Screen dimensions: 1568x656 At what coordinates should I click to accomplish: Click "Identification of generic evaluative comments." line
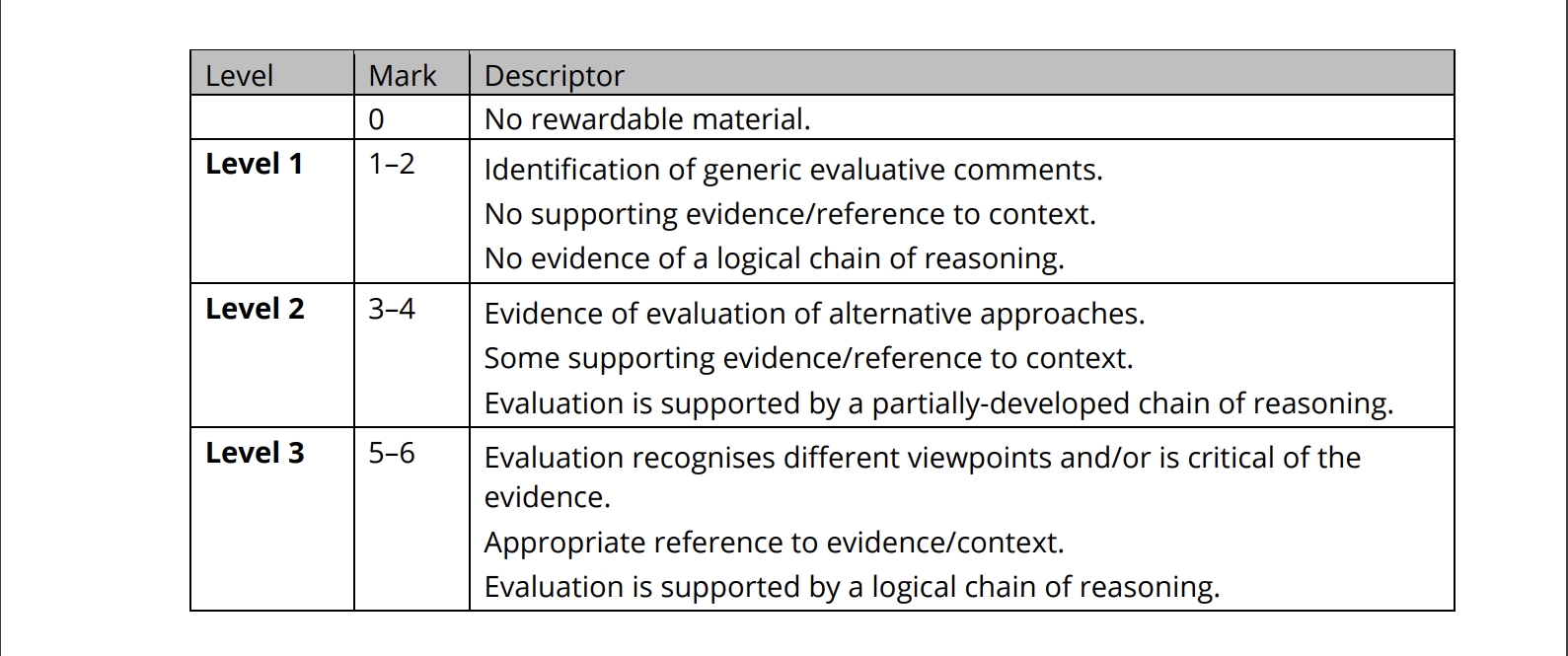[793, 170]
